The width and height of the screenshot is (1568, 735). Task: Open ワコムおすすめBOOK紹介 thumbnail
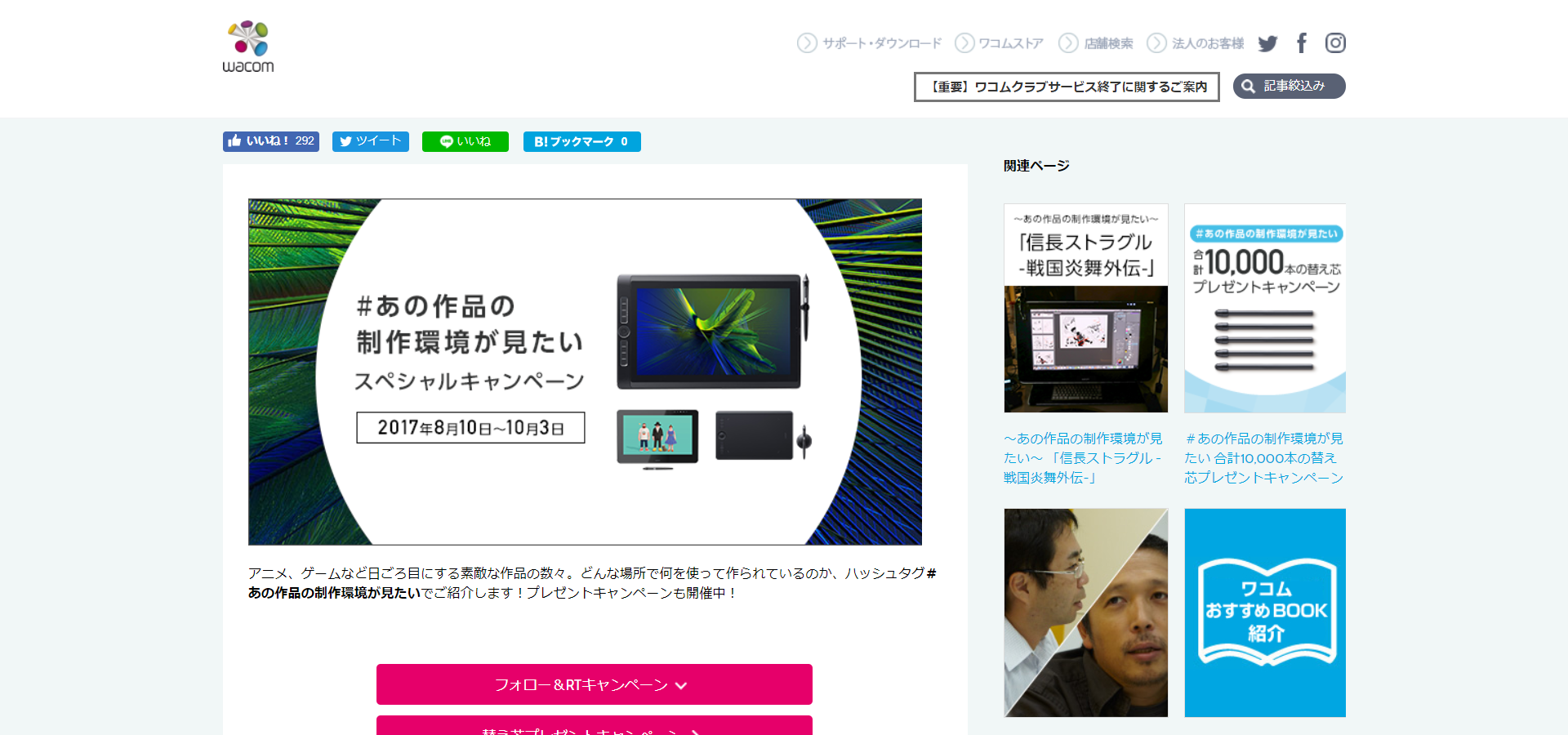pos(1265,612)
